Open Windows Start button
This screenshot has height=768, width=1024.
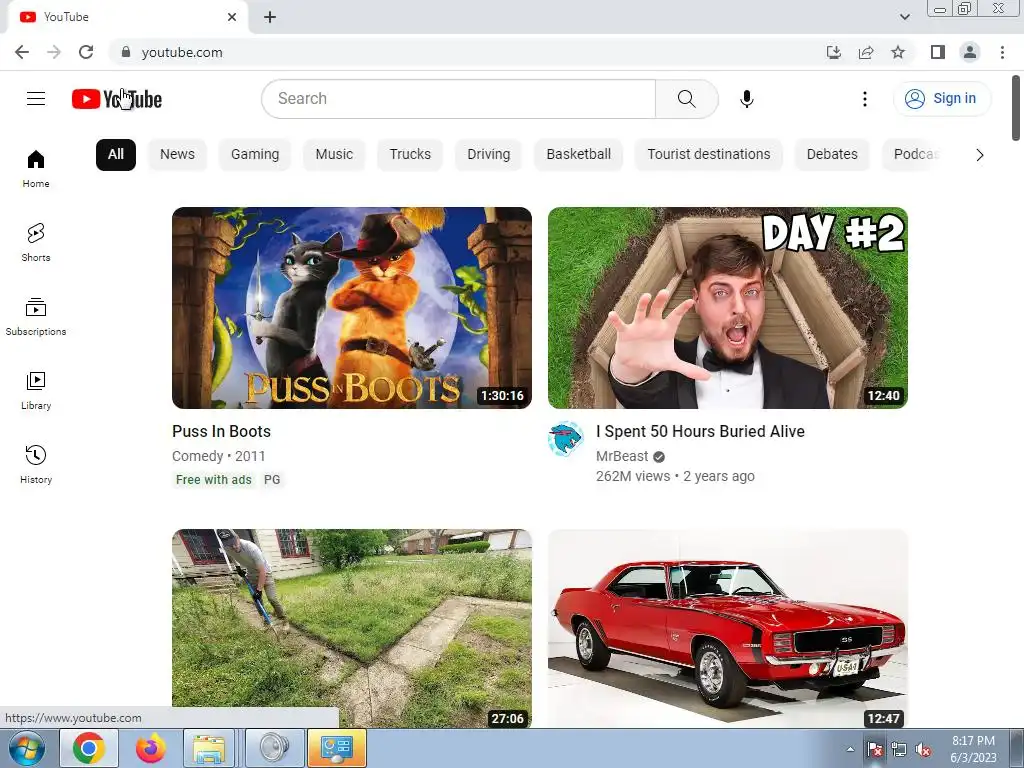click(27, 748)
